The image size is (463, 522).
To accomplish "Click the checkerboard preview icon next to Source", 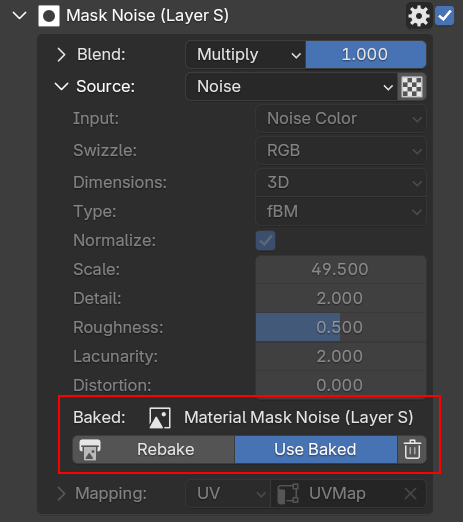I will tap(412, 87).
